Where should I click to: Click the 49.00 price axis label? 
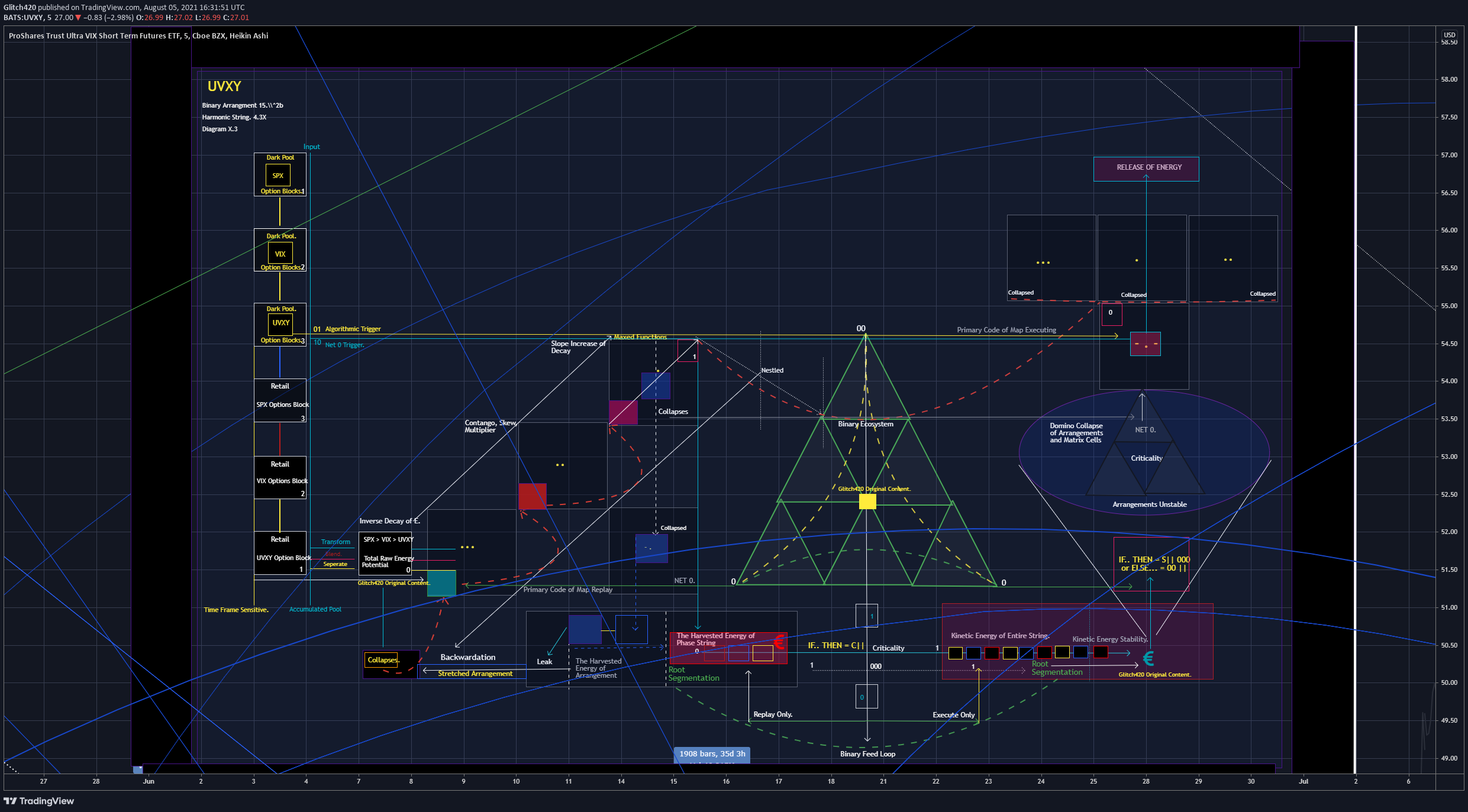[1449, 758]
